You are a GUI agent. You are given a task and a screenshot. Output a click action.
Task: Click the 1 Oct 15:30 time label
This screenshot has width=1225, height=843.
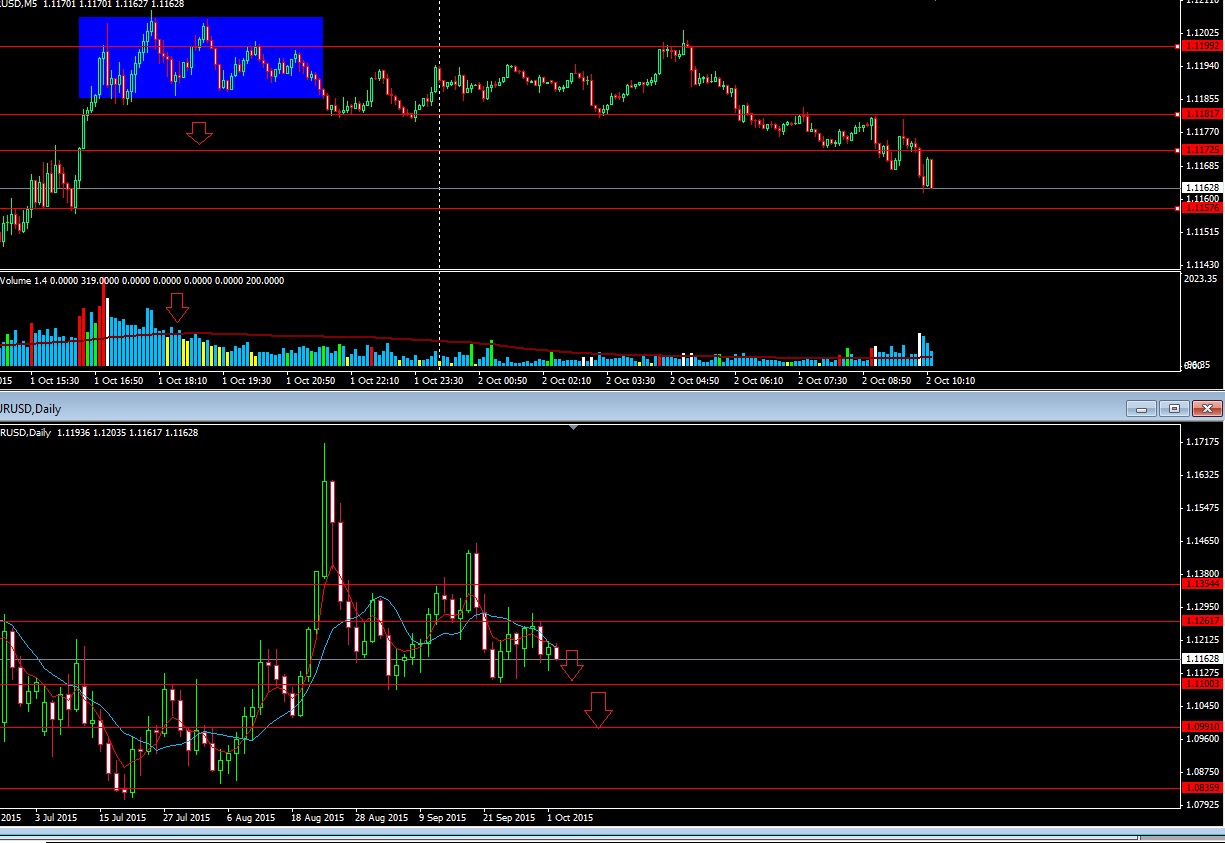[x=55, y=381]
